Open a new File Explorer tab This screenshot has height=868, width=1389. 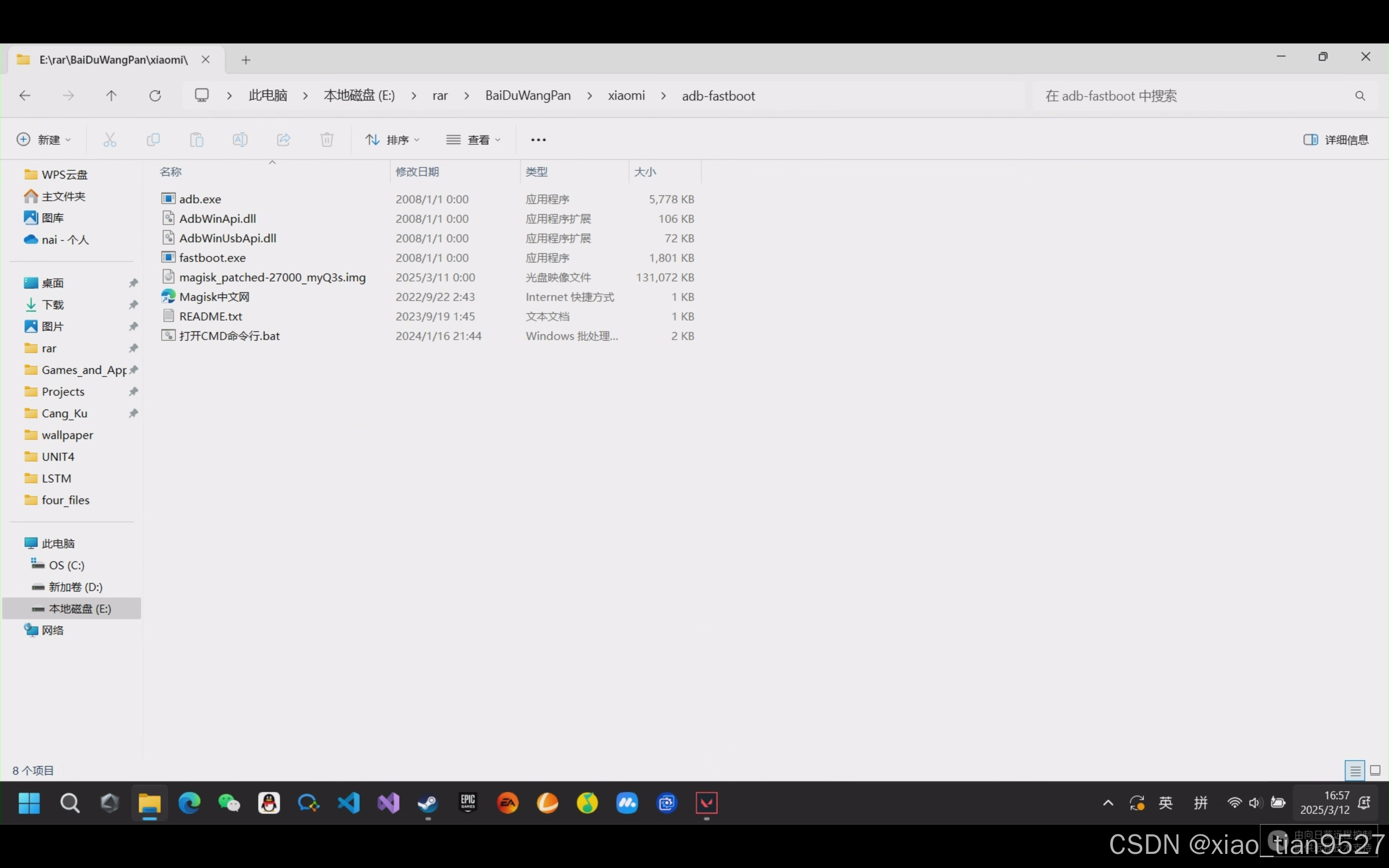(246, 60)
